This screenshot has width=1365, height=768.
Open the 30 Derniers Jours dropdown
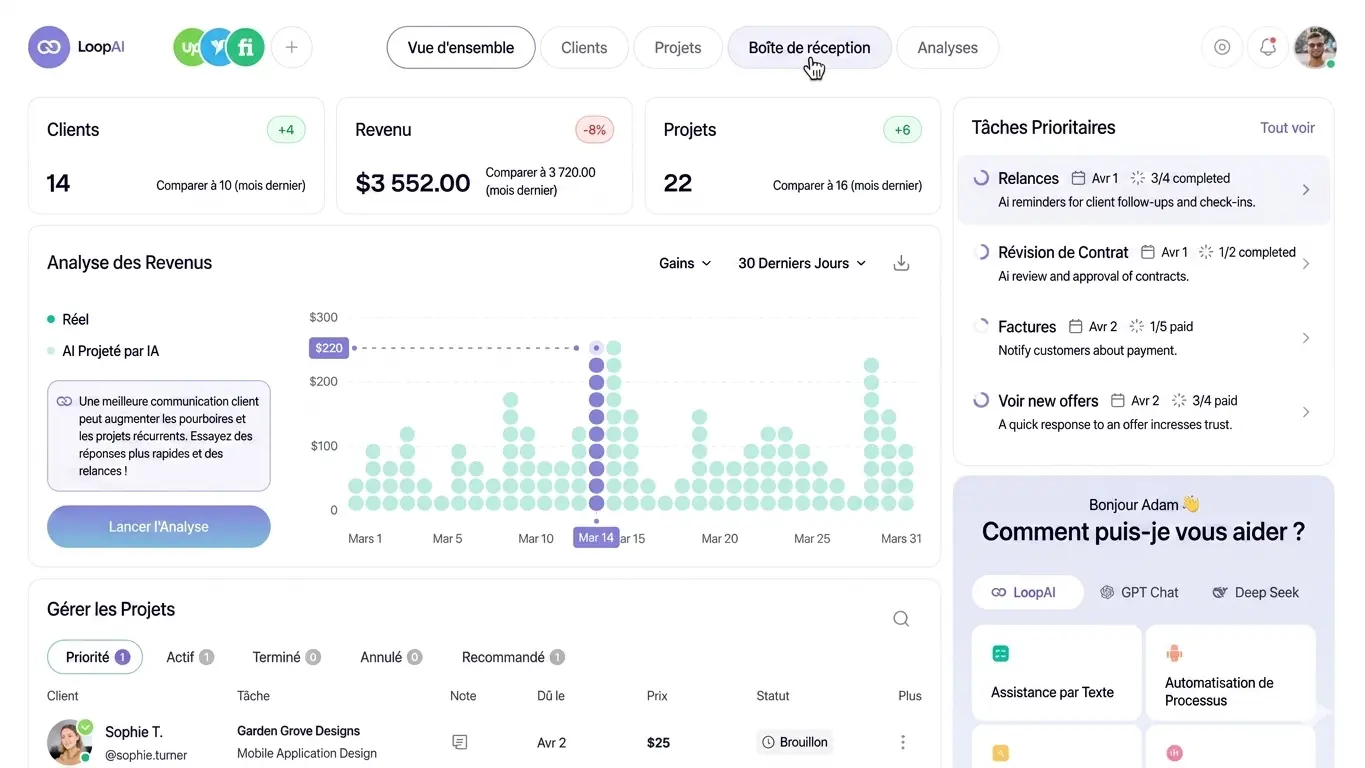[802, 263]
